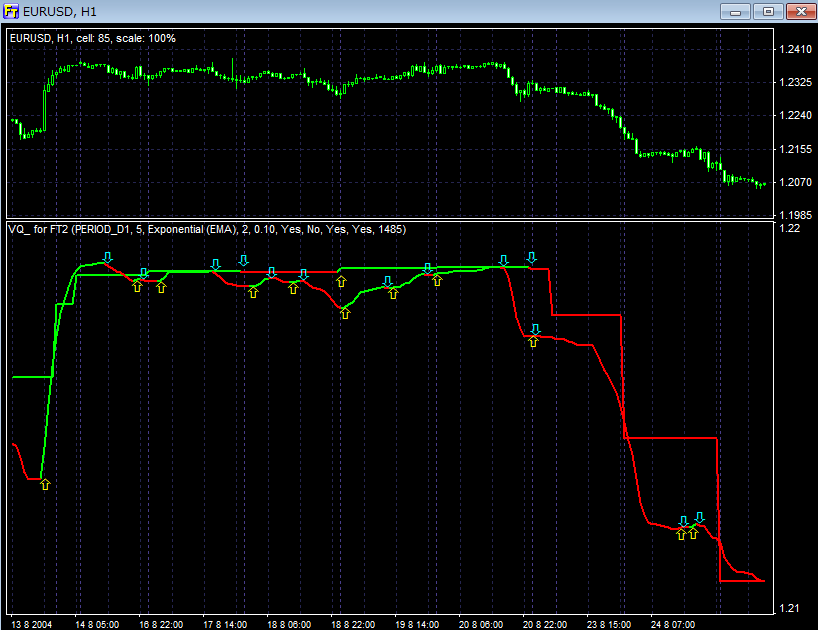Close the EURUSD, H1 chart window

pos(801,11)
